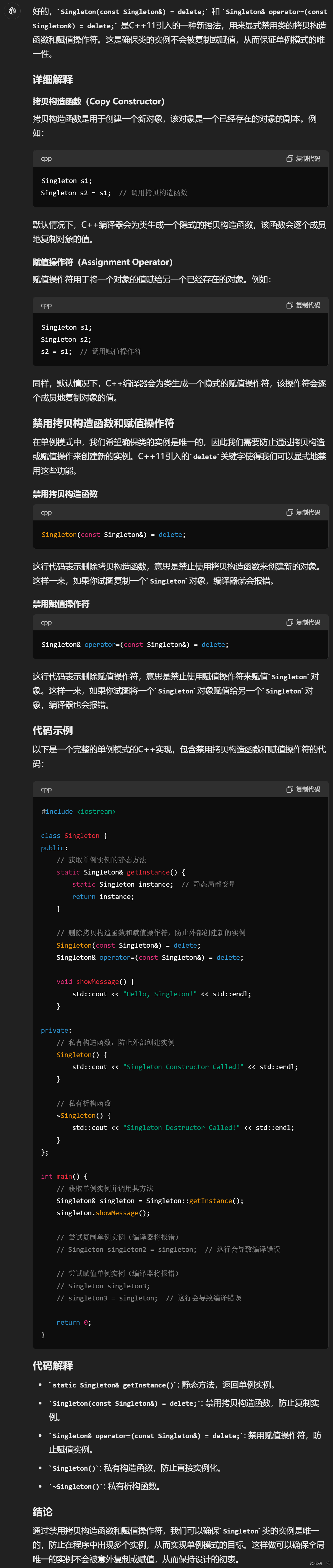Click the 'cpp' label of the 代码示例 block

(46, 790)
